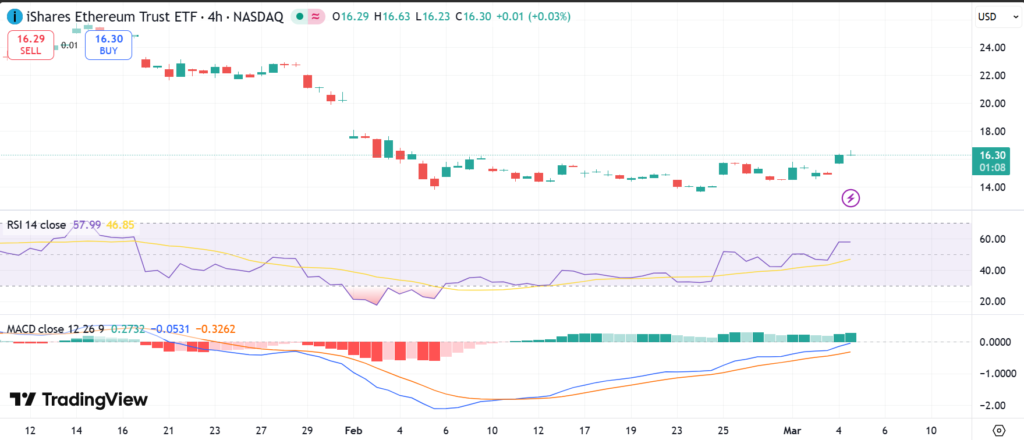Click the TradingView logo
The width and height of the screenshot is (1024, 440).
[x=78, y=400]
